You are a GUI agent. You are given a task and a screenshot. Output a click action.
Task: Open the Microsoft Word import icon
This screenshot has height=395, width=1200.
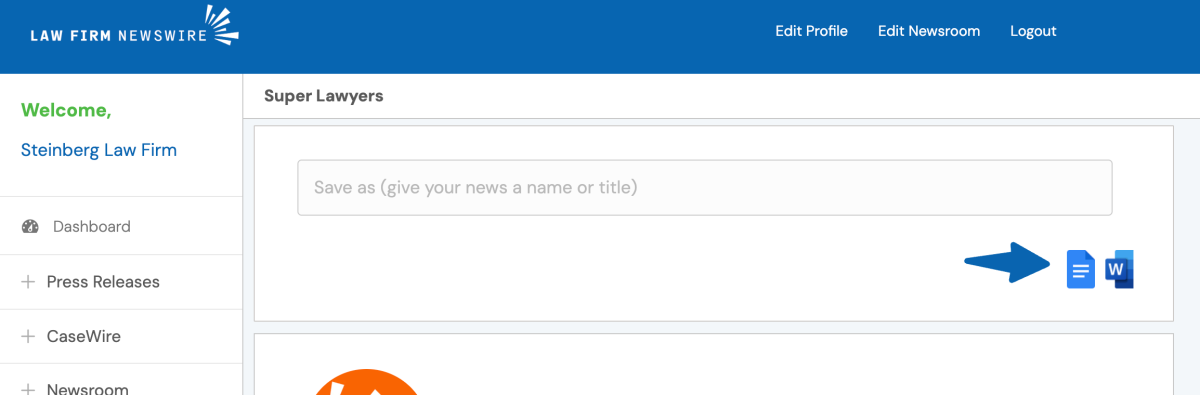pos(1119,269)
